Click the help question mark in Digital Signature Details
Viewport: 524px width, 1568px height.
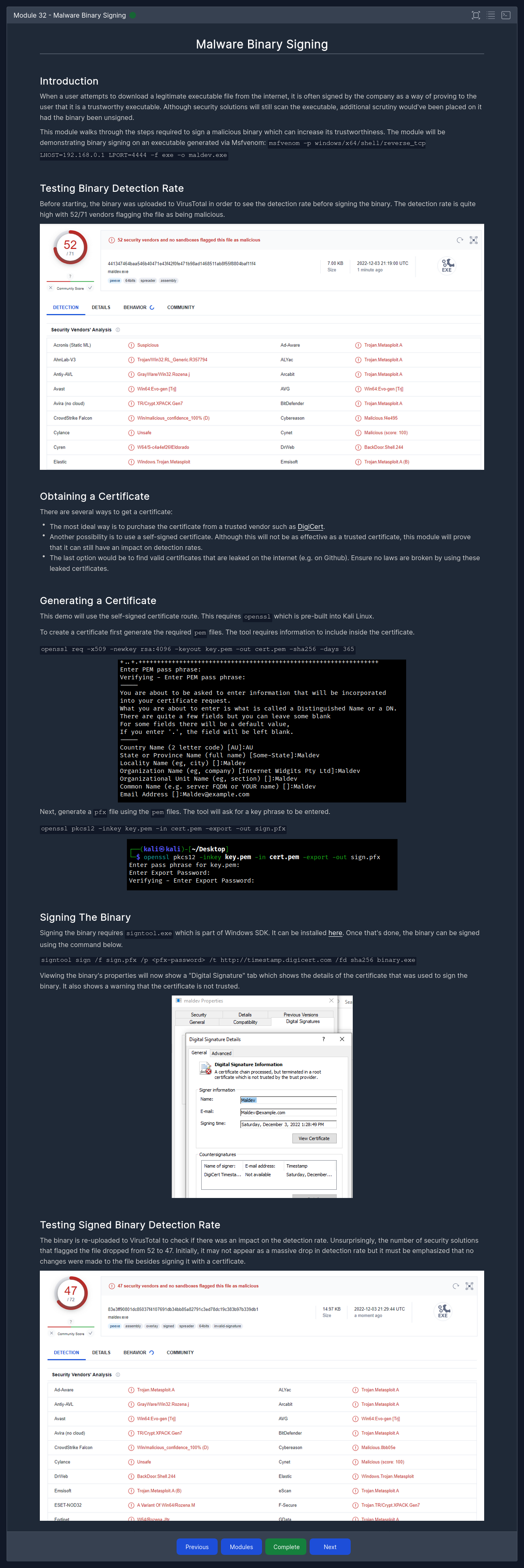(323, 1039)
